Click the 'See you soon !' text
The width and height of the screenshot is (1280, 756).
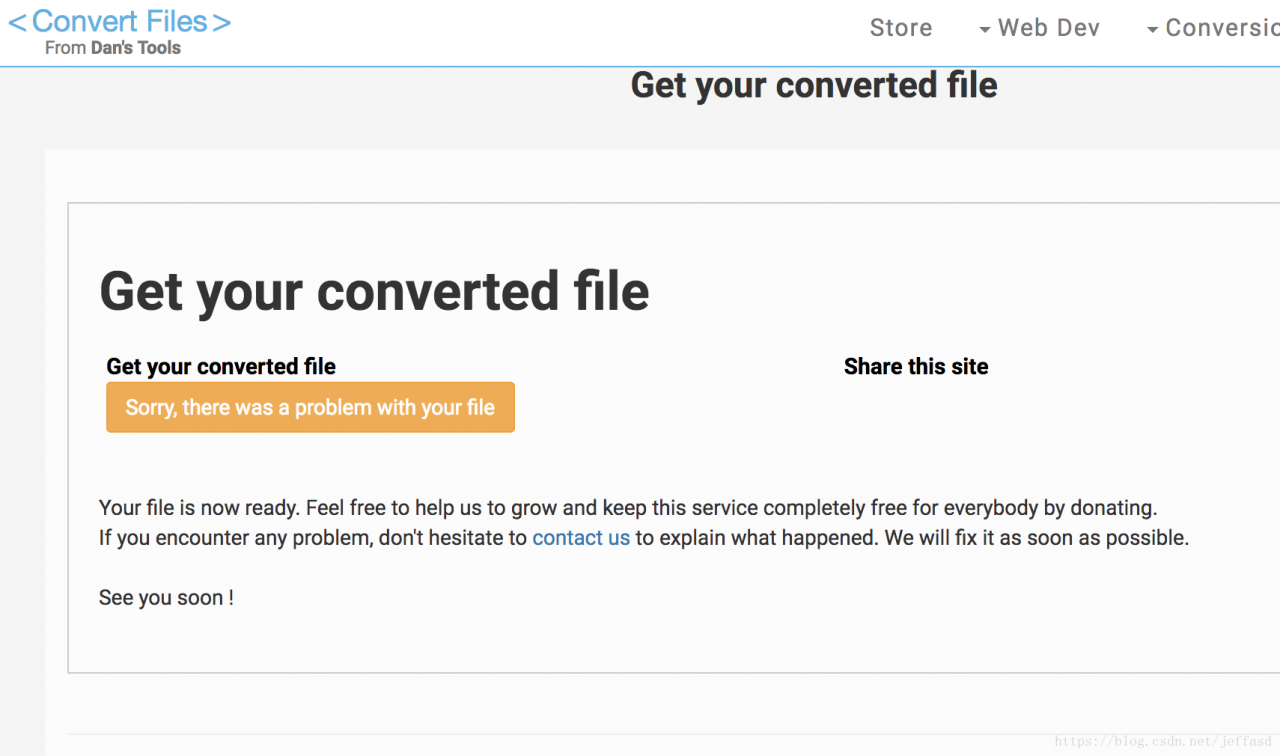[166, 598]
